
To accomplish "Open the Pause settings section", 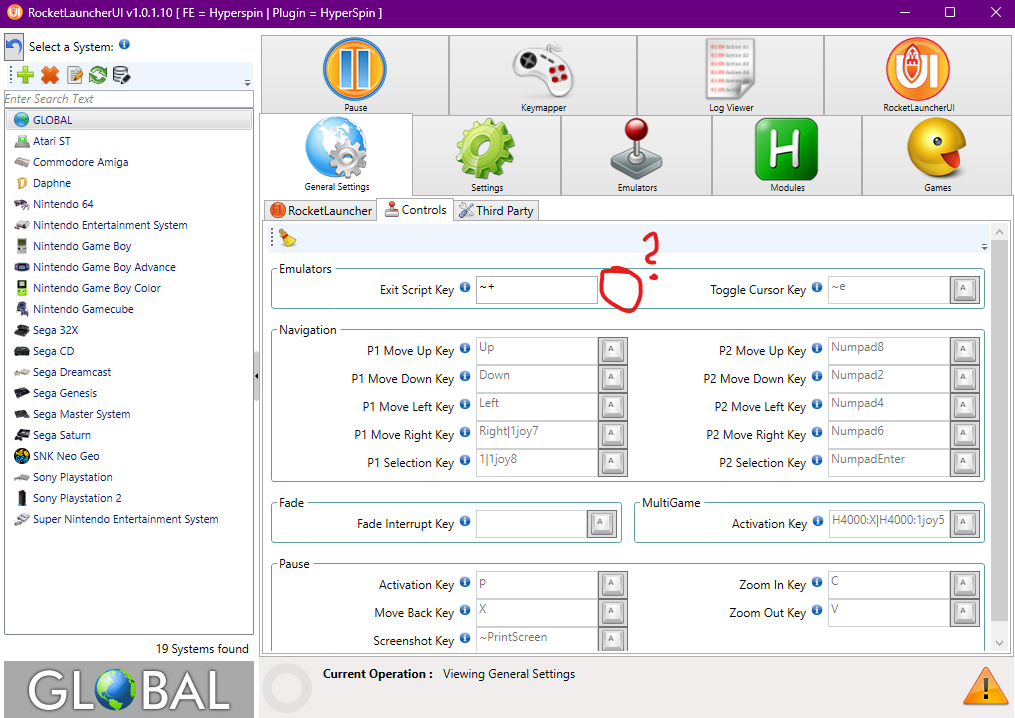I will 355,75.
